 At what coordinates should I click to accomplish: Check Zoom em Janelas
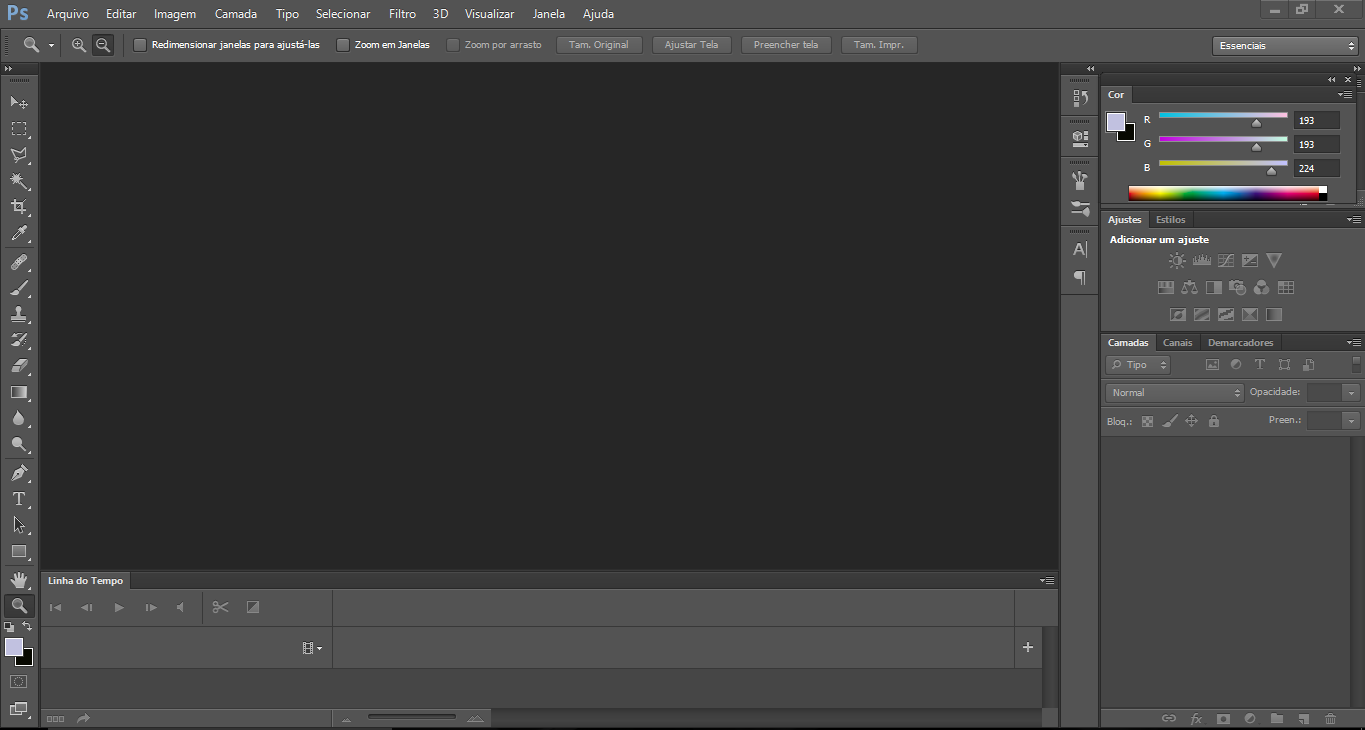tap(343, 45)
